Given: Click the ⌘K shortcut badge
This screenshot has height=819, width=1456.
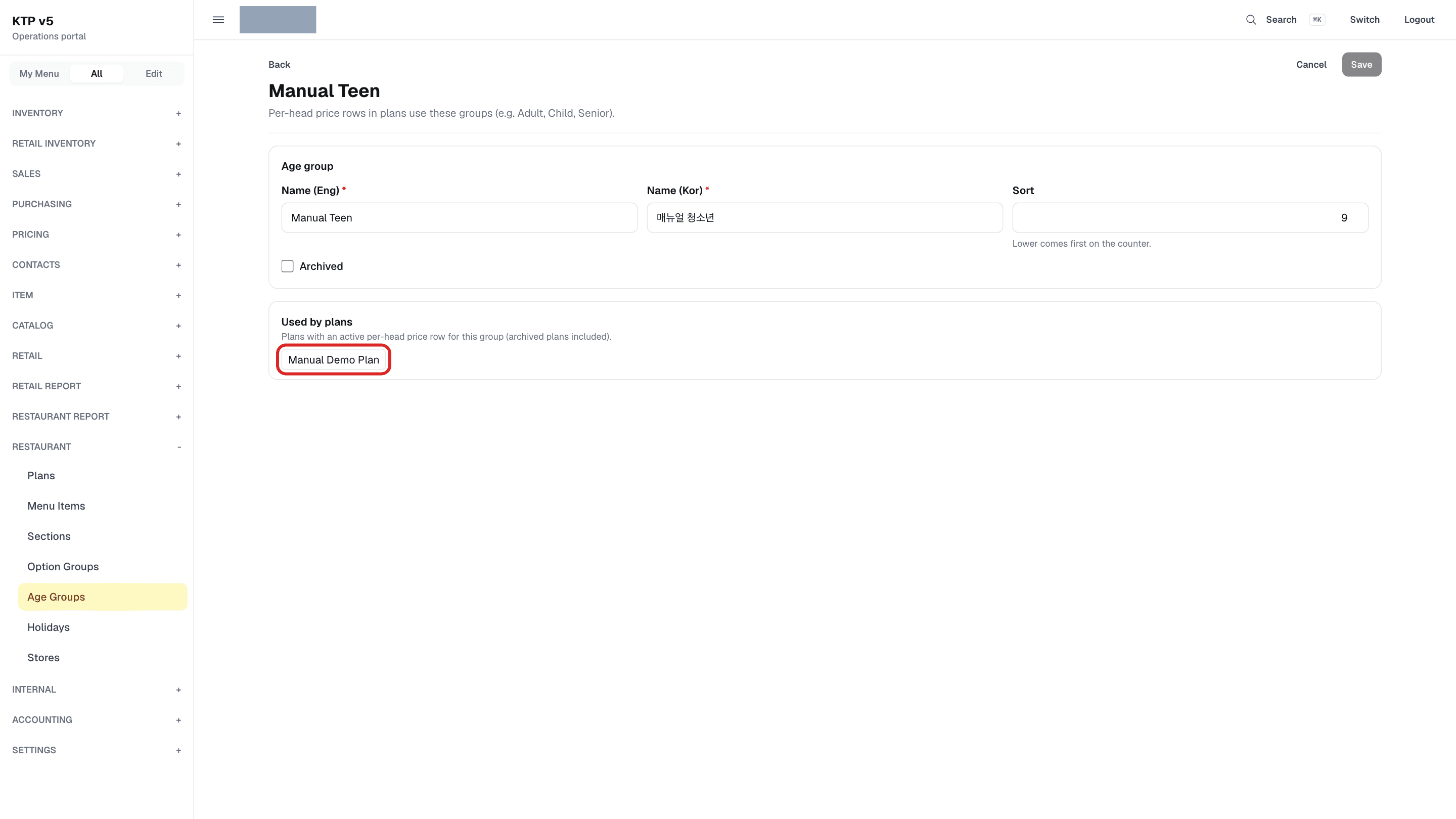Looking at the screenshot, I should tap(1317, 20).
